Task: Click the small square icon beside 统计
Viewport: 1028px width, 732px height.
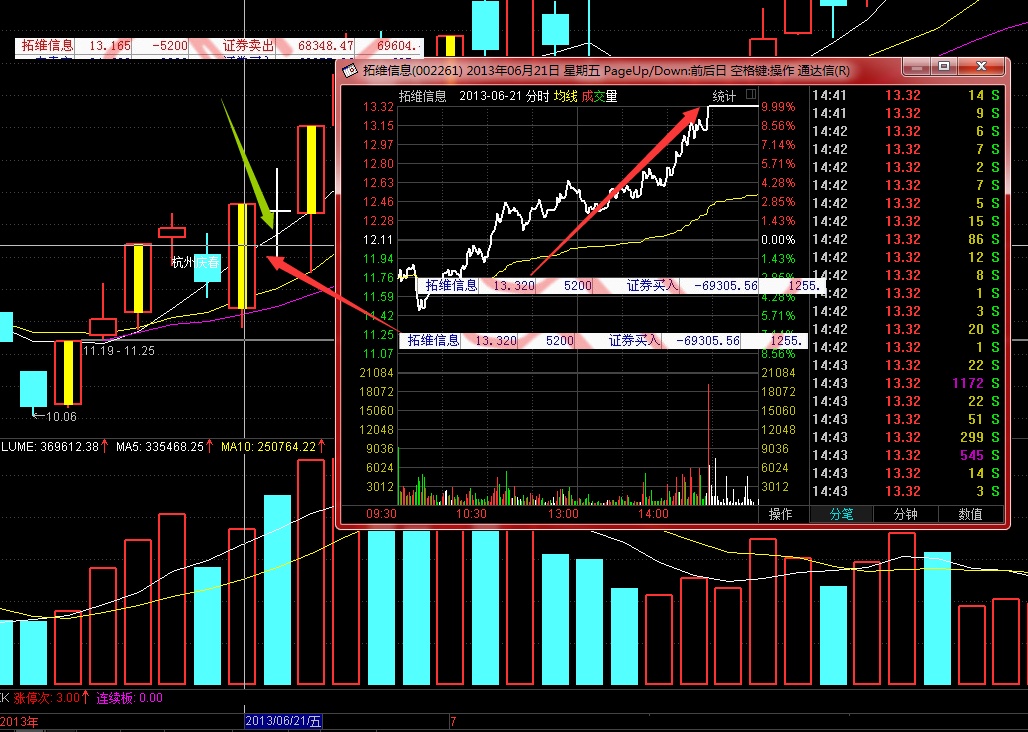Action: [x=751, y=96]
